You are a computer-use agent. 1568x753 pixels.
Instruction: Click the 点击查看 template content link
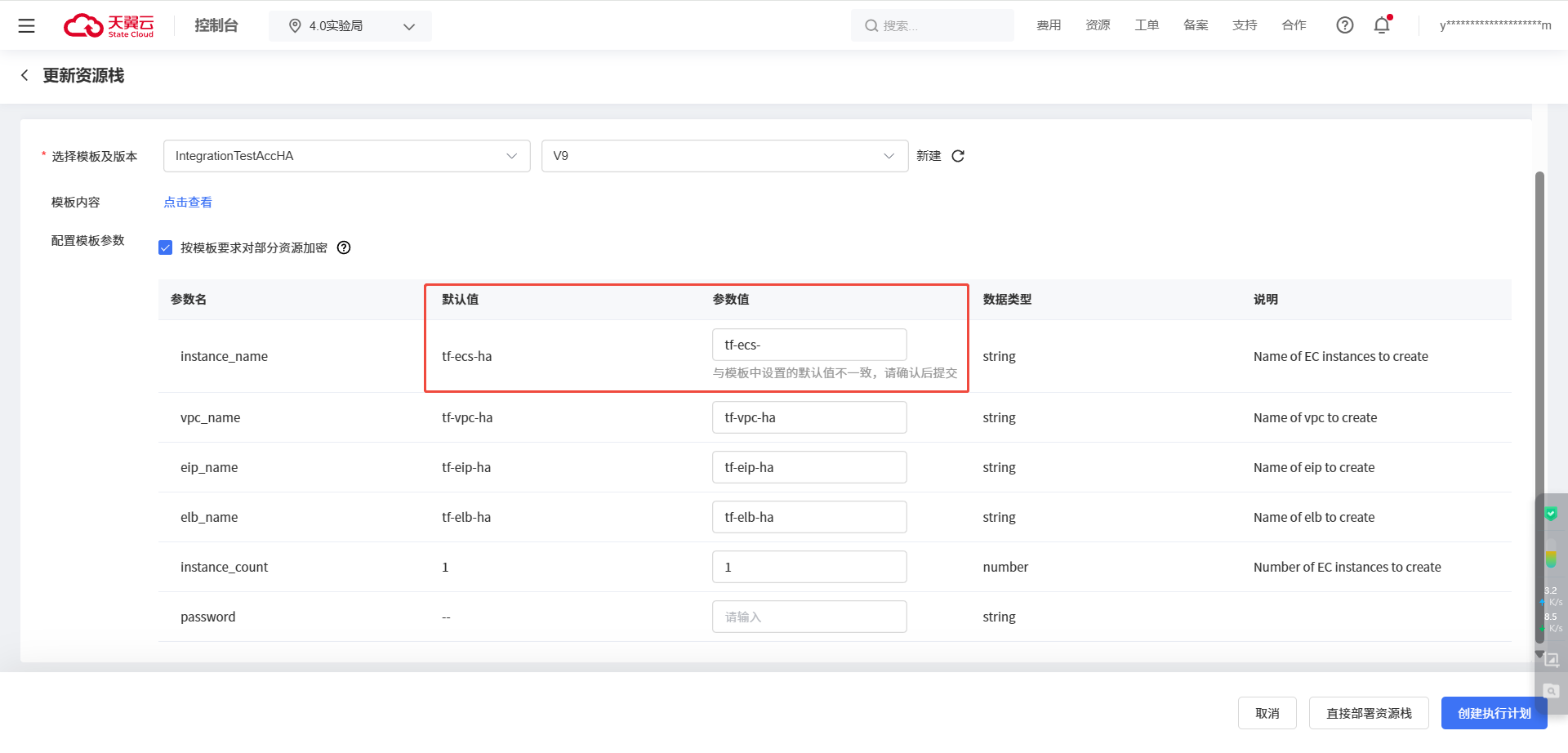[x=188, y=202]
